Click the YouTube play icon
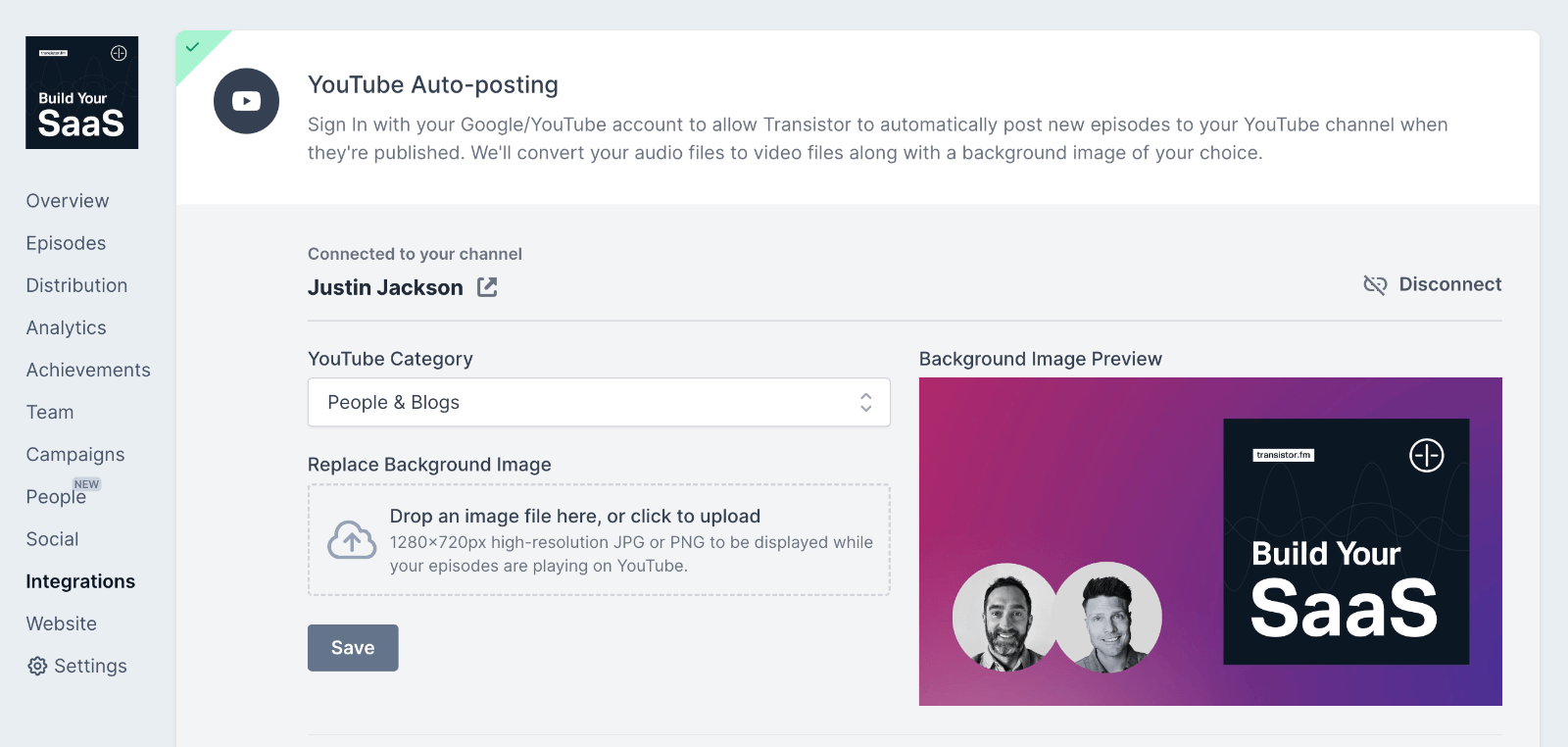Image resolution: width=1568 pixels, height=747 pixels. tap(246, 101)
